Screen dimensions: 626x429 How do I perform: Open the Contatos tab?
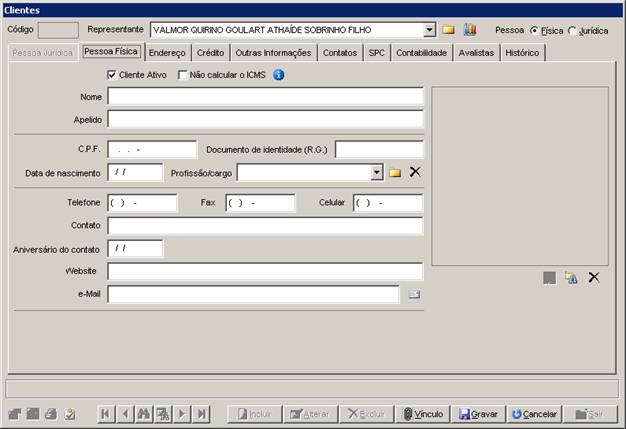[x=340, y=53]
